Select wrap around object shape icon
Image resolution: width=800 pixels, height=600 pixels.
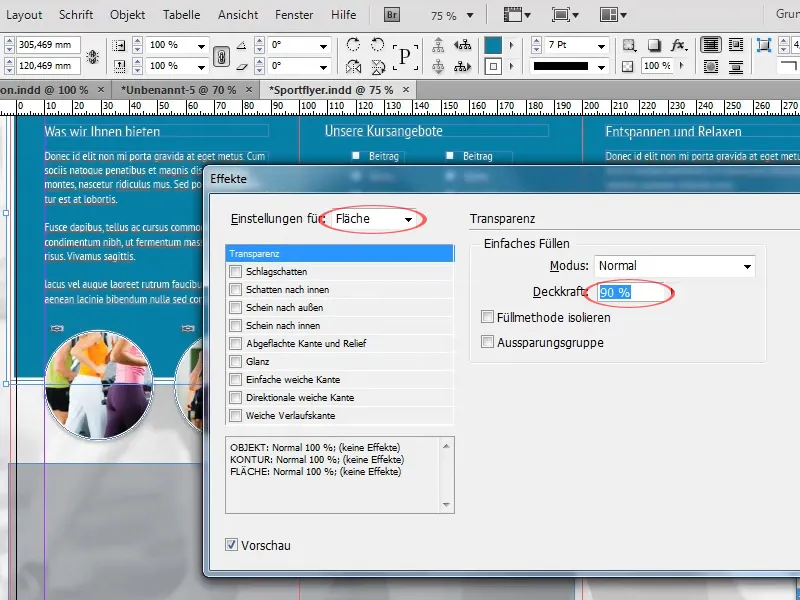coord(711,66)
